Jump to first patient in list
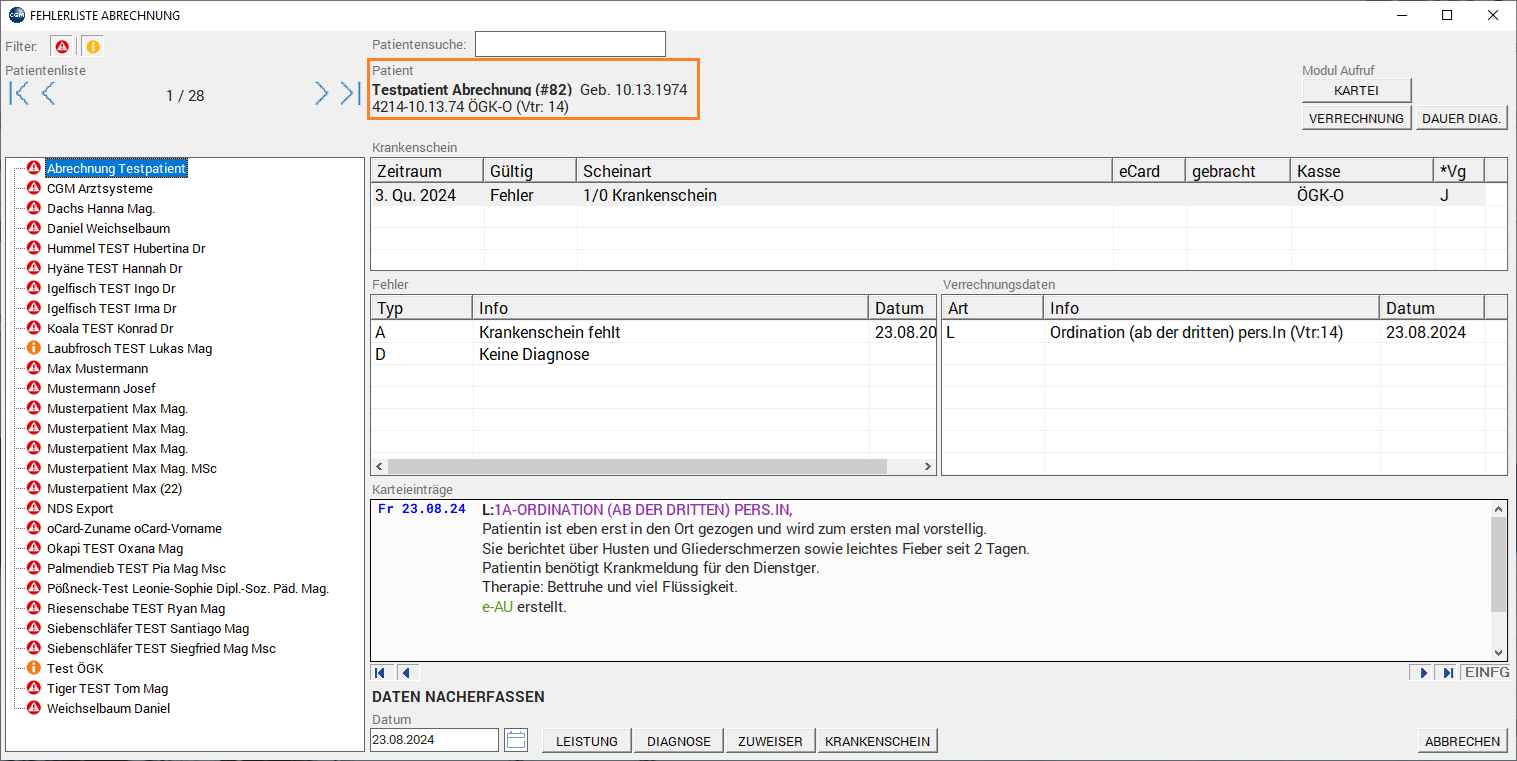The width and height of the screenshot is (1517, 761). click(x=19, y=94)
